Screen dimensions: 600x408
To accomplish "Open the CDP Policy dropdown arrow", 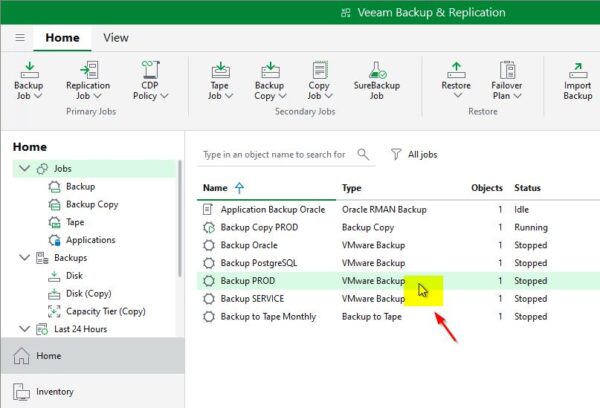I will click(x=164, y=96).
